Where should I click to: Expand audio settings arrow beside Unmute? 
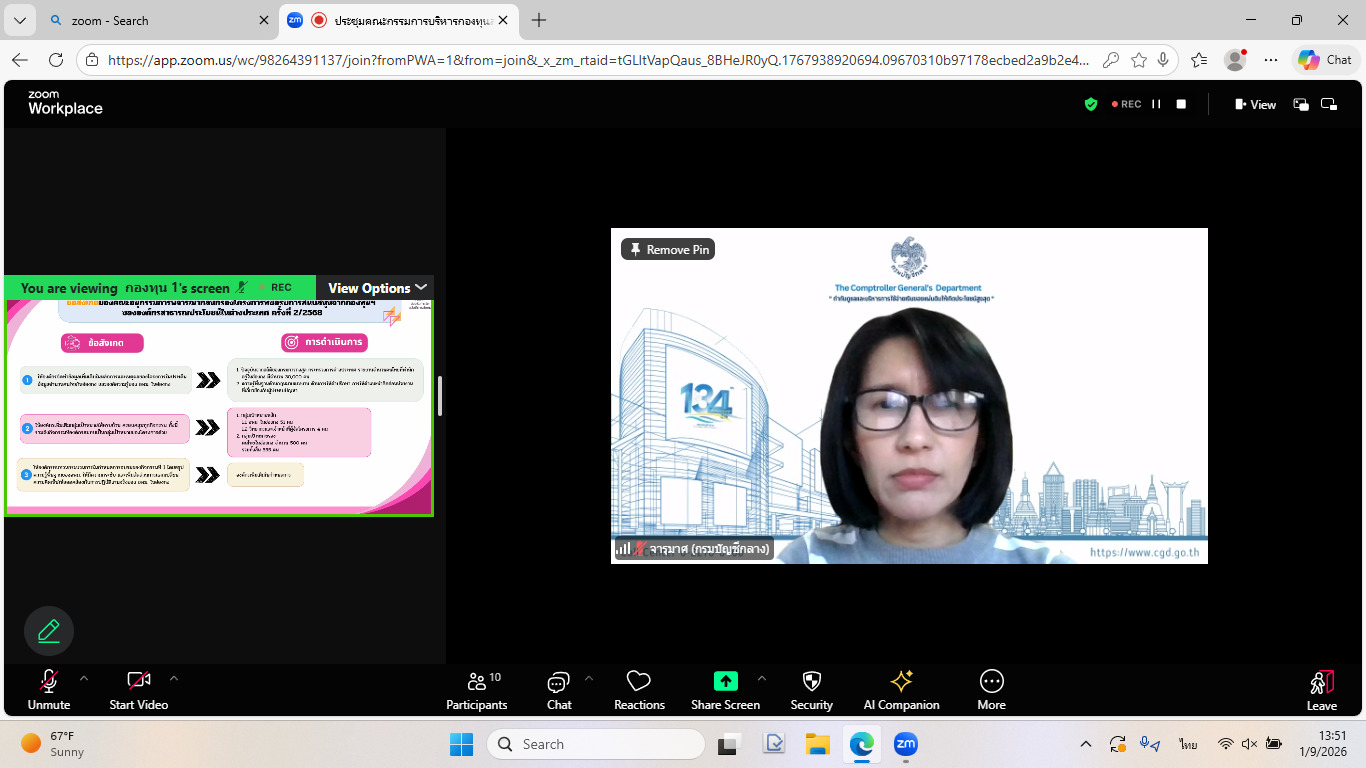(84, 679)
